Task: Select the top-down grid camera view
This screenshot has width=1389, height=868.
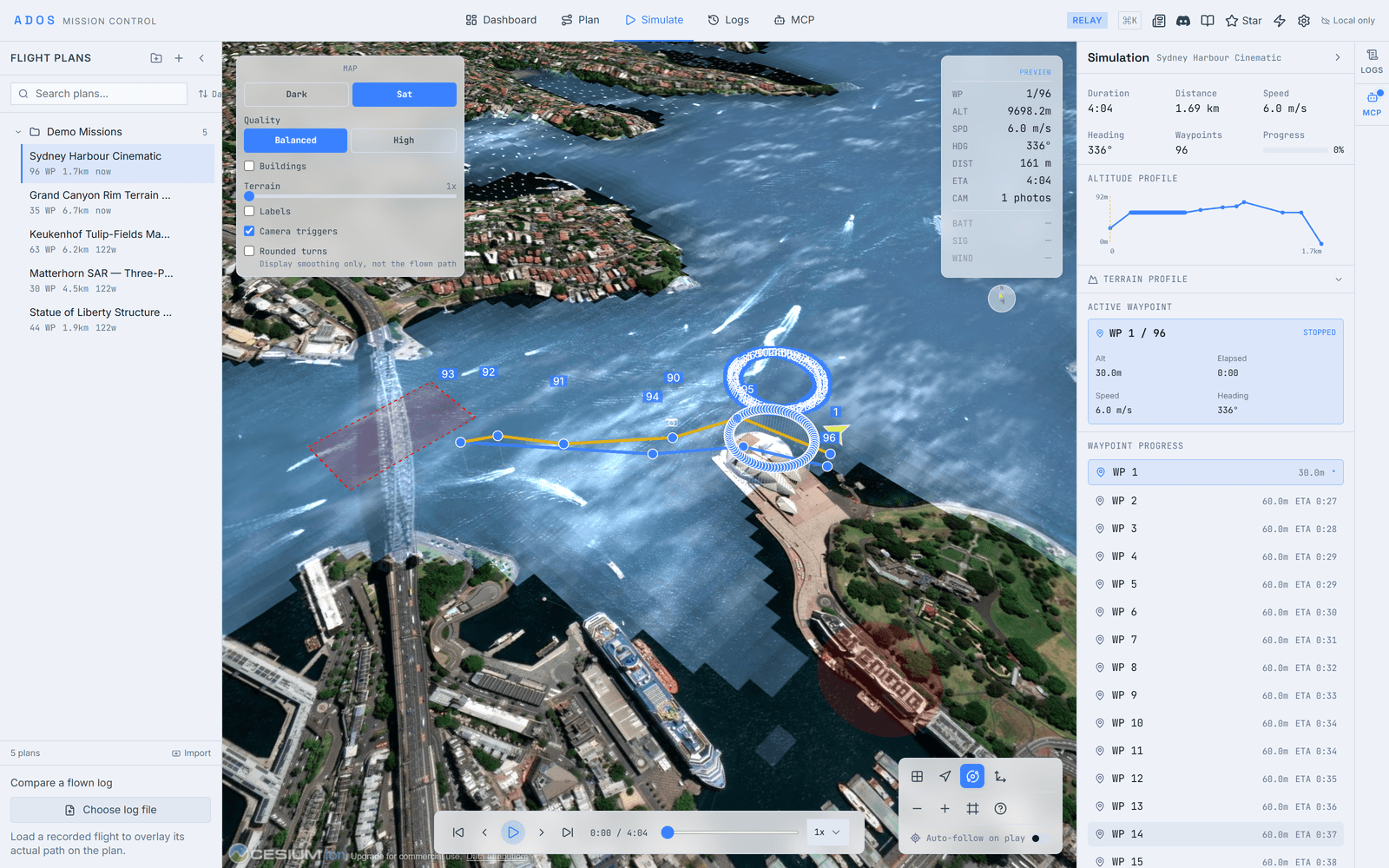Action: 917,777
